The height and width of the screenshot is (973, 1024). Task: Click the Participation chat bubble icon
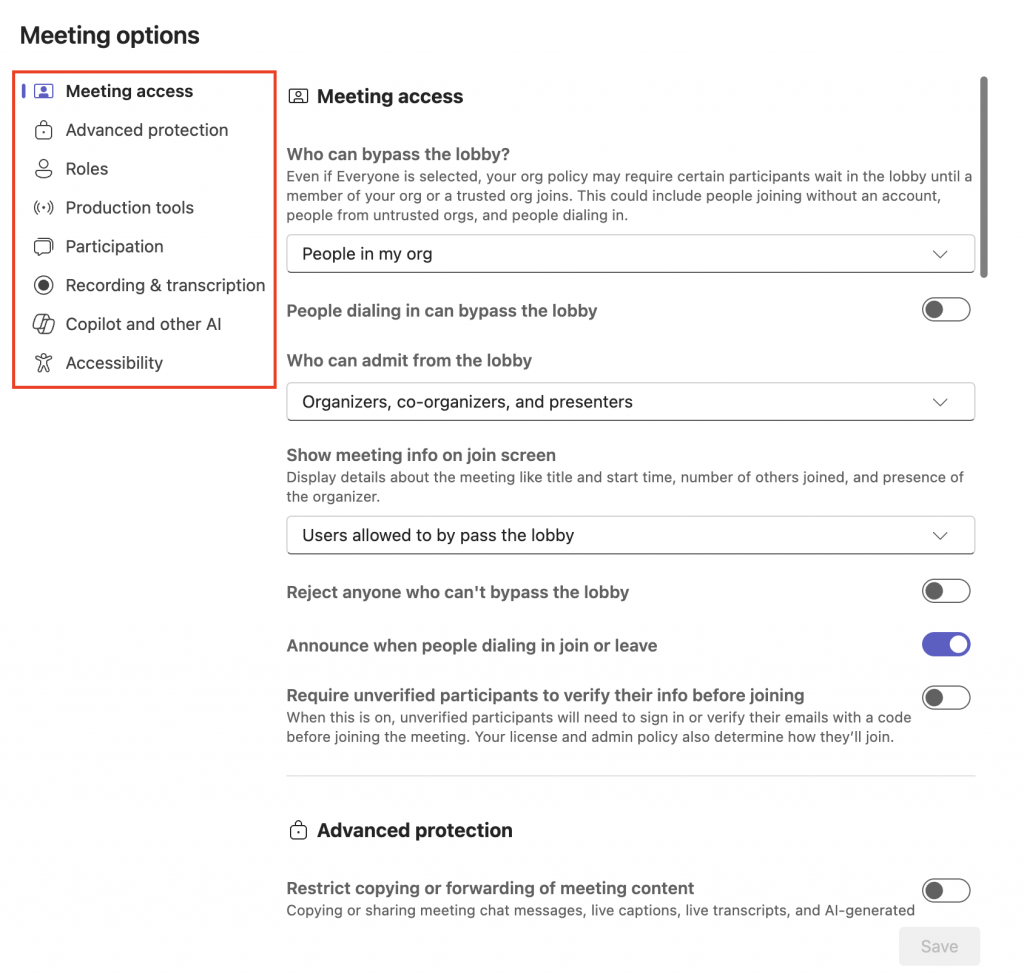point(43,247)
